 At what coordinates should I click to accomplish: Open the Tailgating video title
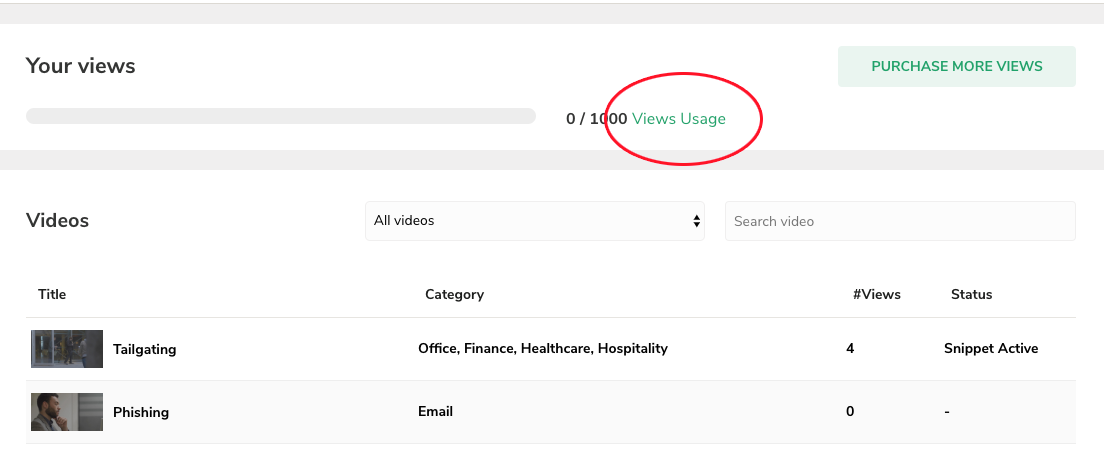click(x=144, y=349)
